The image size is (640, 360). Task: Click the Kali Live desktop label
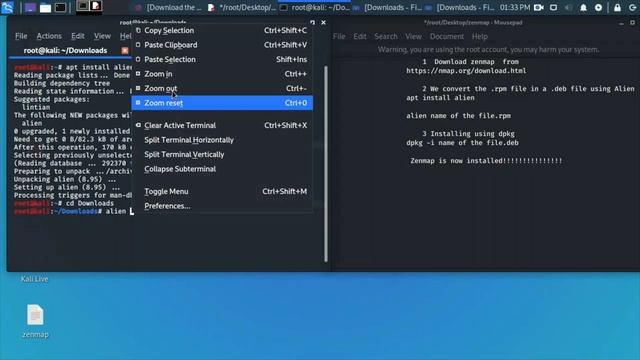coord(34,279)
